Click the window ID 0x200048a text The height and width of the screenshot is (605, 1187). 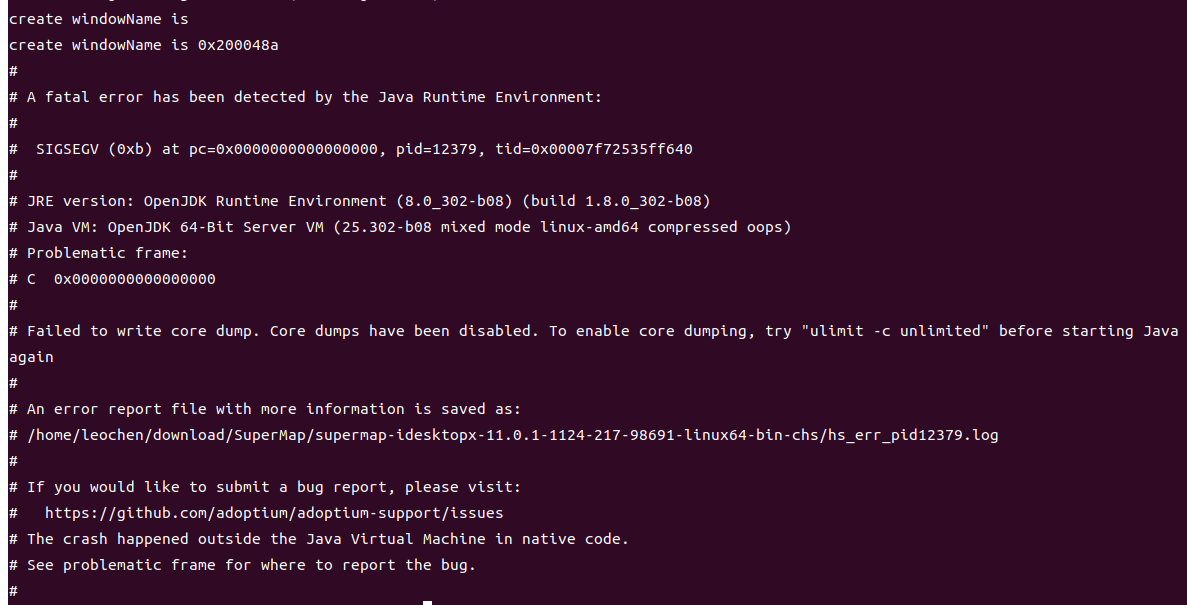(238, 45)
